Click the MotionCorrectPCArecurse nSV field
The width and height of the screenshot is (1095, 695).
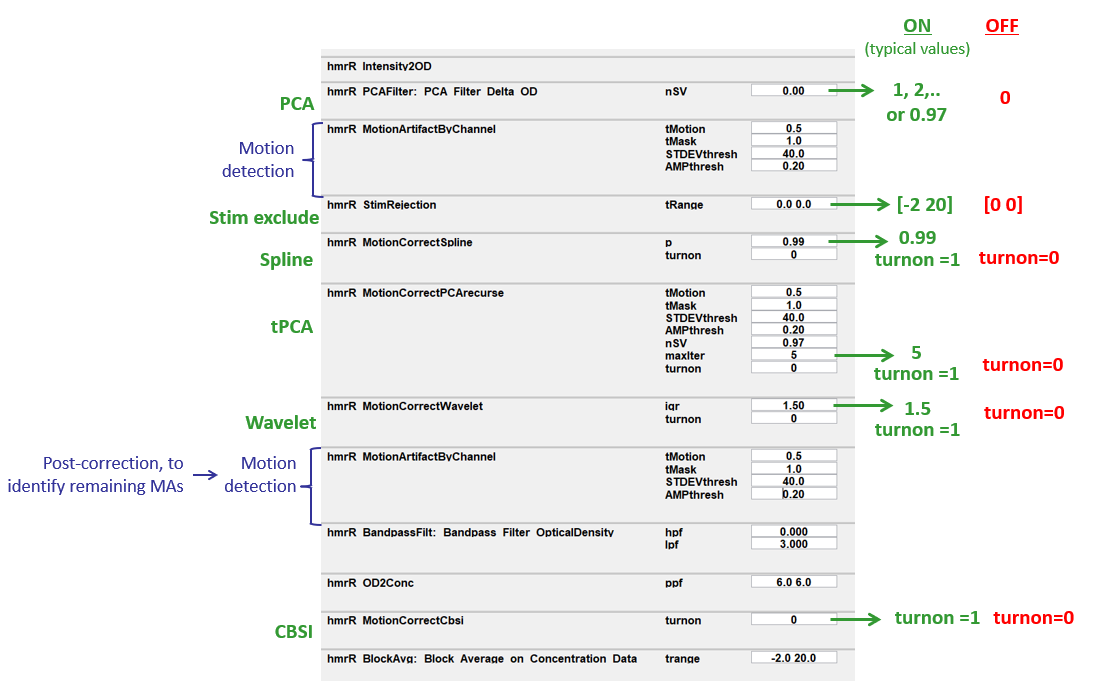(793, 343)
